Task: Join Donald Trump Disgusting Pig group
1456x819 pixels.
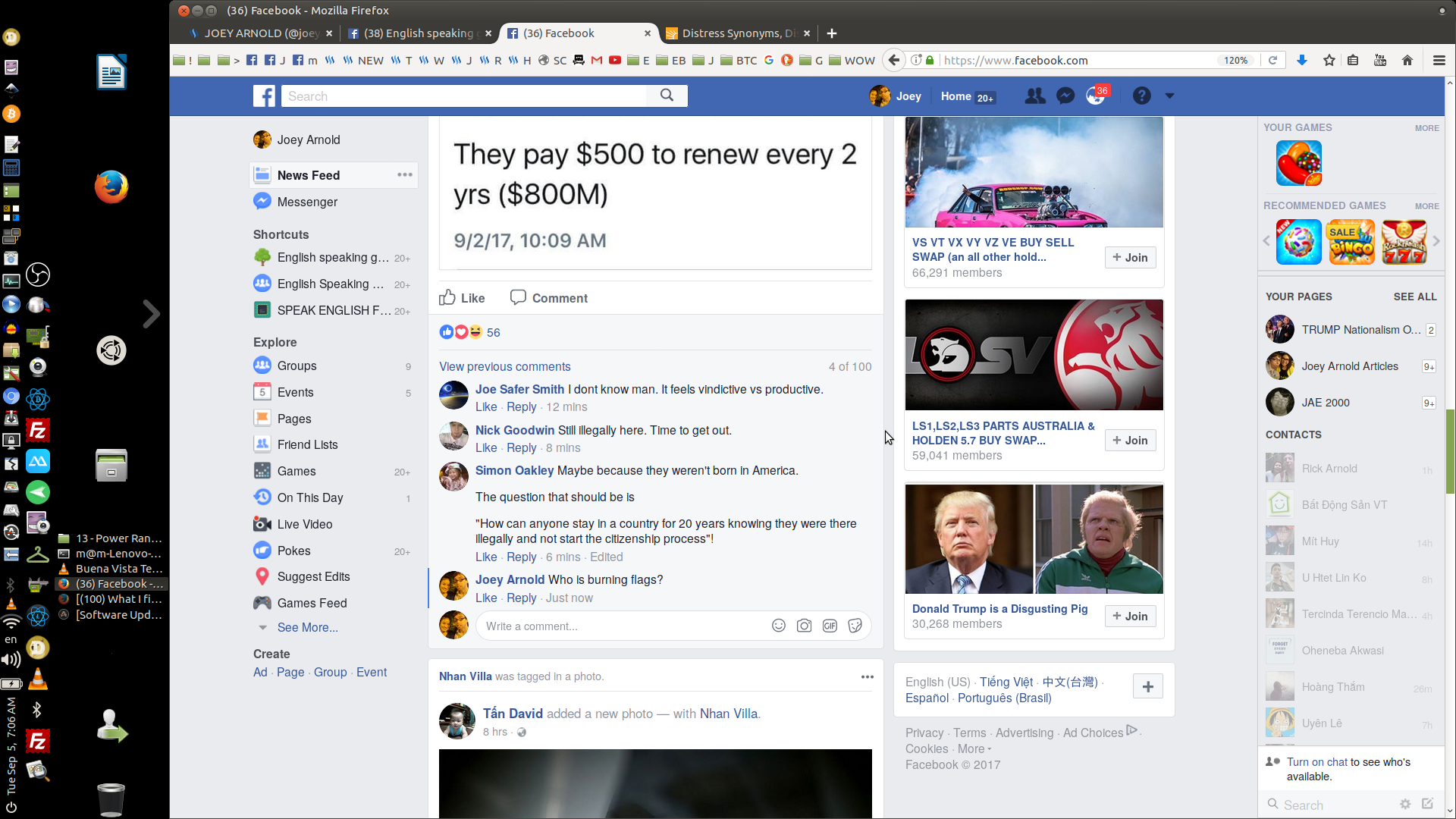Action: pos(1130,616)
